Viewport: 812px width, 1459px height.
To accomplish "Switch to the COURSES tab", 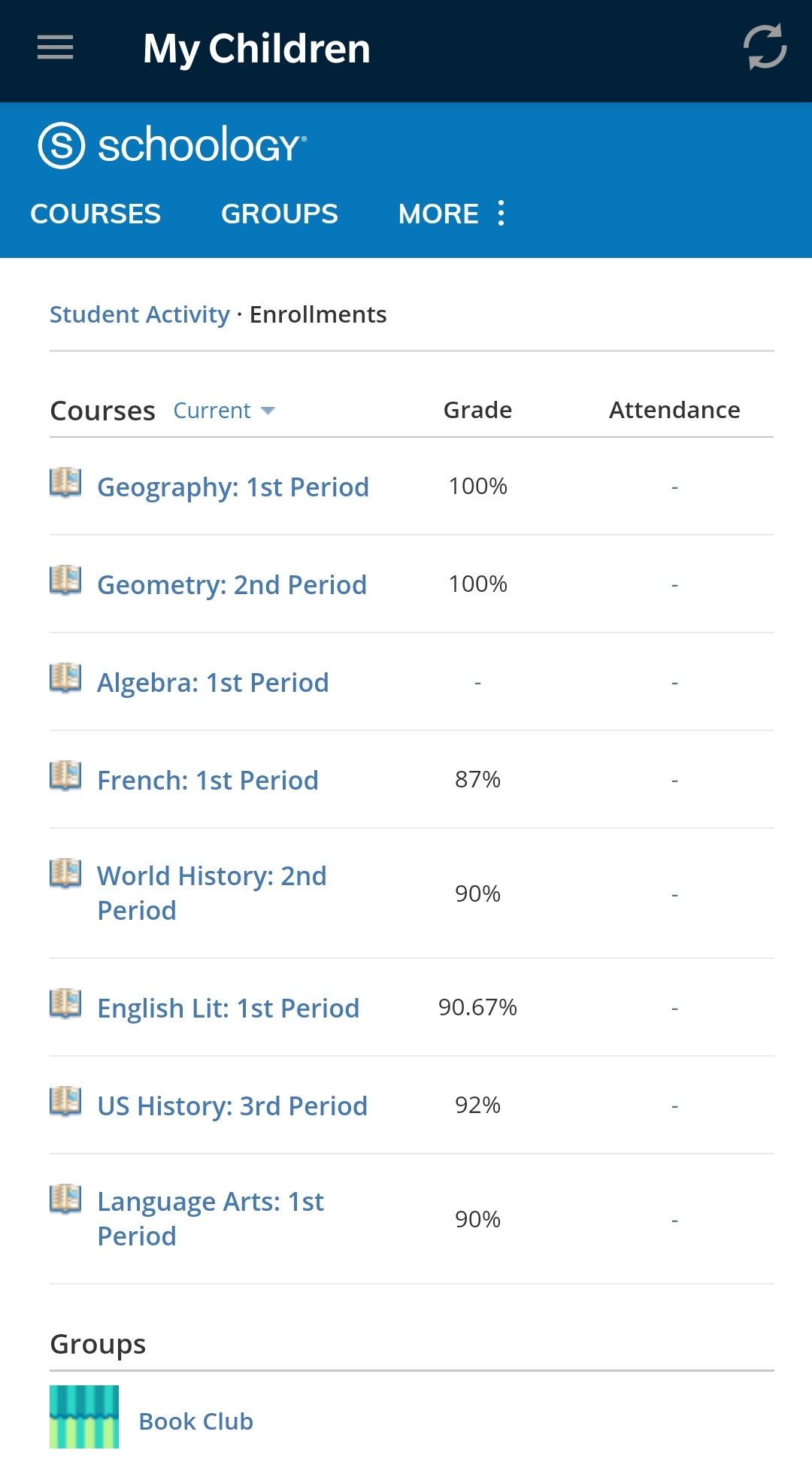I will (x=95, y=214).
